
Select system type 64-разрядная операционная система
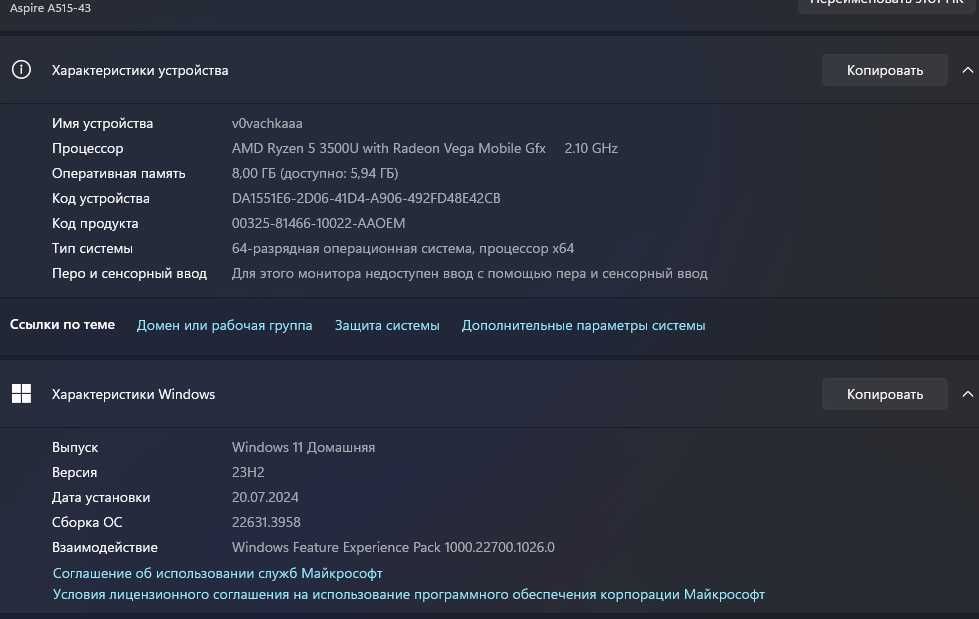tap(403, 248)
